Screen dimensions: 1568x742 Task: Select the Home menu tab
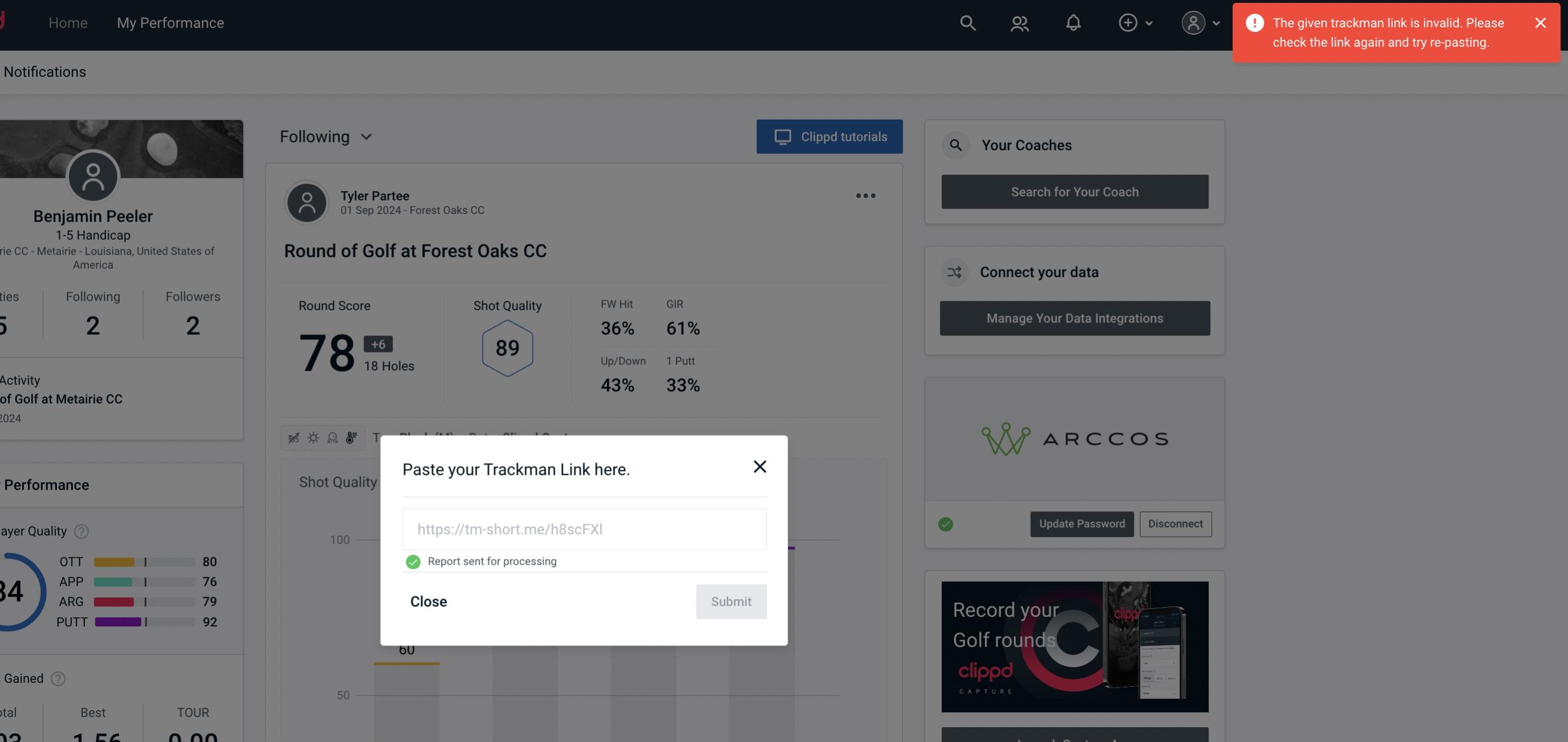point(68,22)
